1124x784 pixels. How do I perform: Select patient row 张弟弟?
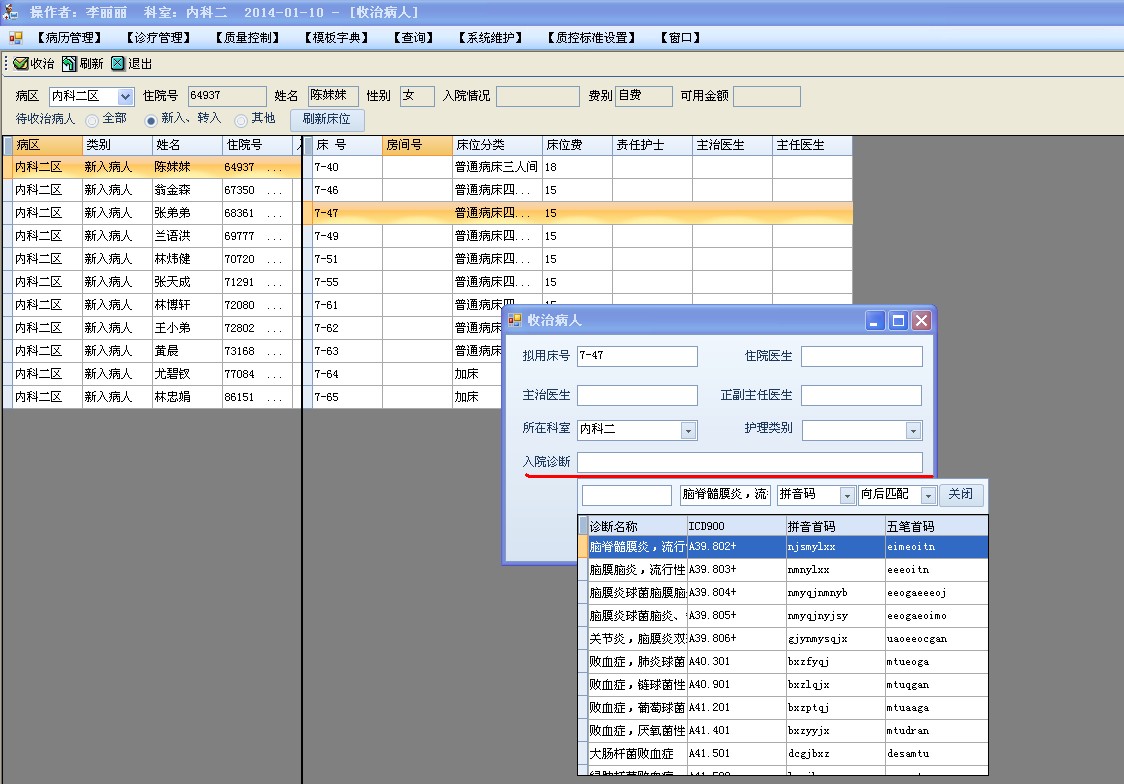(x=153, y=213)
